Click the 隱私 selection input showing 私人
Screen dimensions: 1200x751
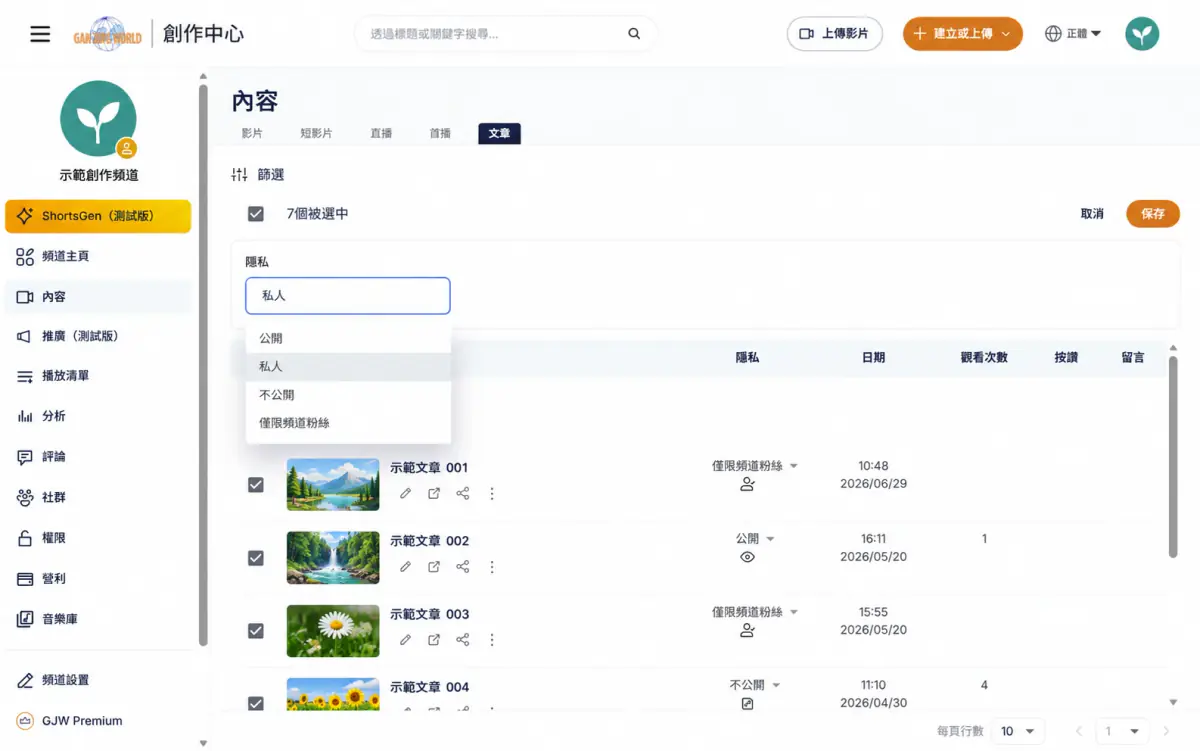[x=348, y=296]
